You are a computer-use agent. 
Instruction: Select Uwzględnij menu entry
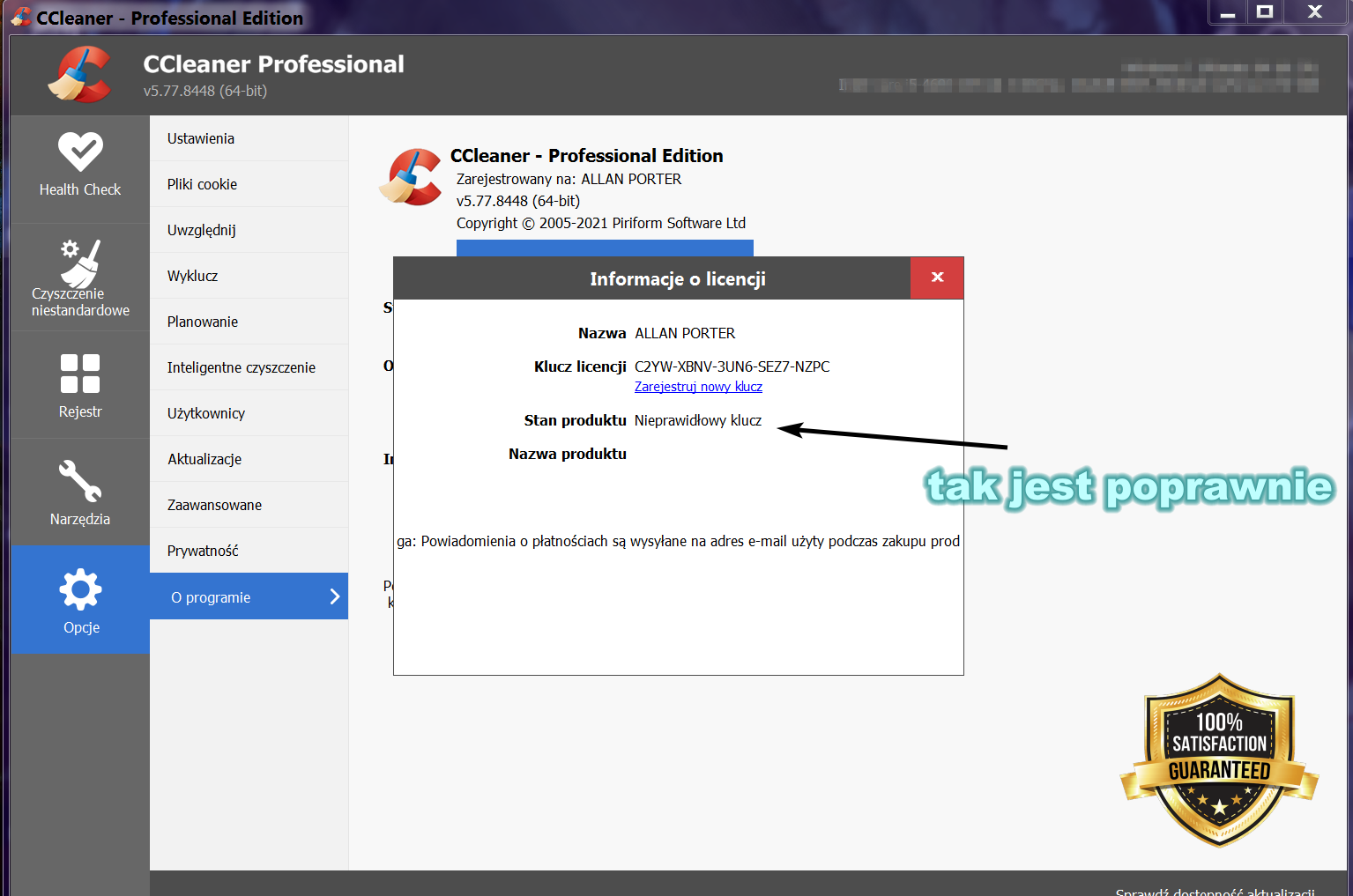pos(249,230)
